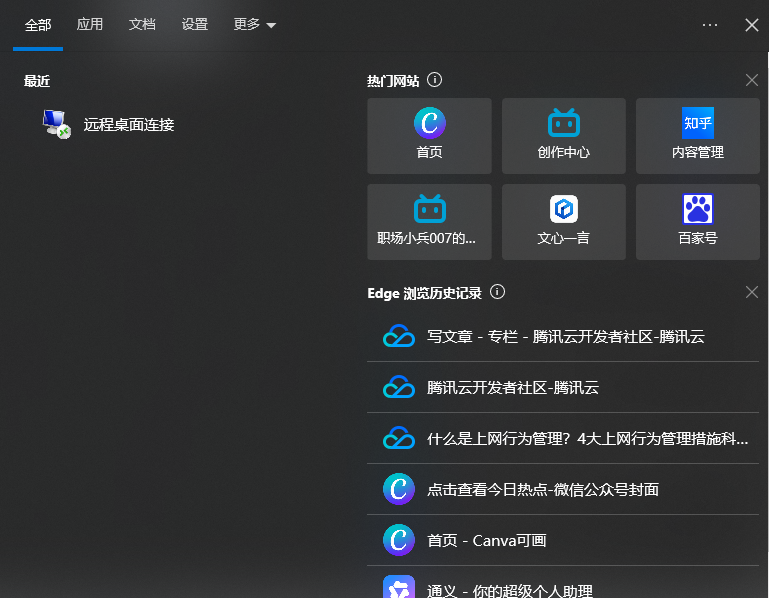The image size is (769, 598).
Task: Switch to the 设置 tab
Action: 195,24
